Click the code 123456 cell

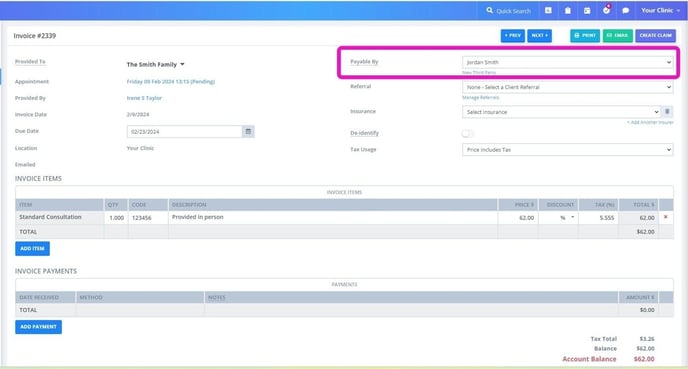pos(148,218)
